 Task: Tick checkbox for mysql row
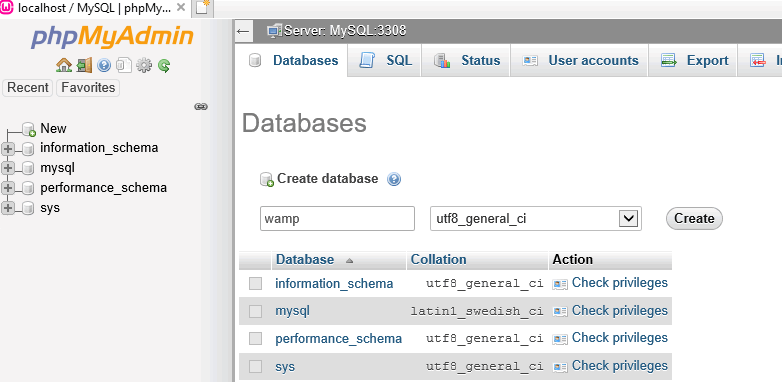tap(255, 312)
